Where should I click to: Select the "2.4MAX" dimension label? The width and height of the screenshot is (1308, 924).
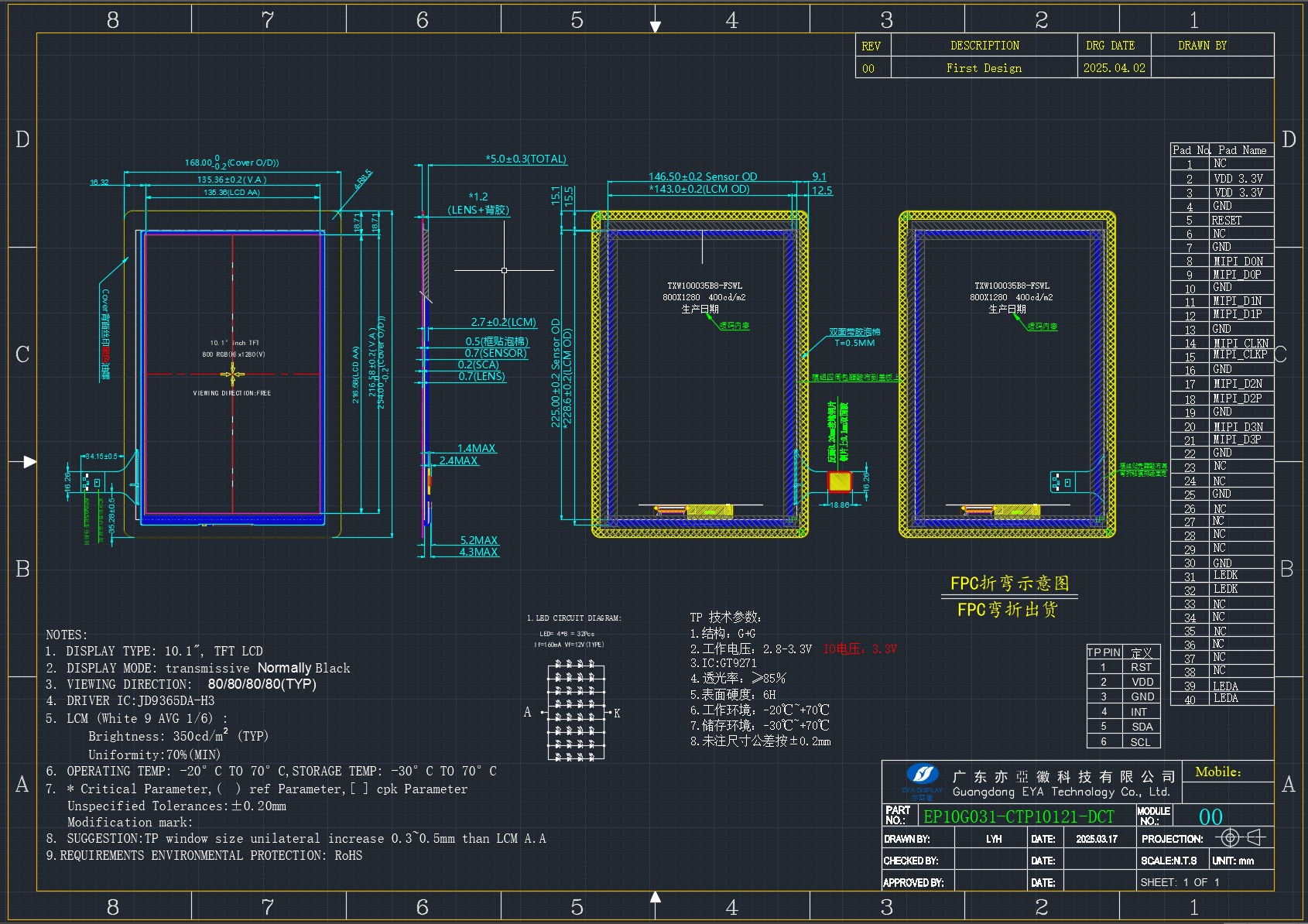pos(458,460)
